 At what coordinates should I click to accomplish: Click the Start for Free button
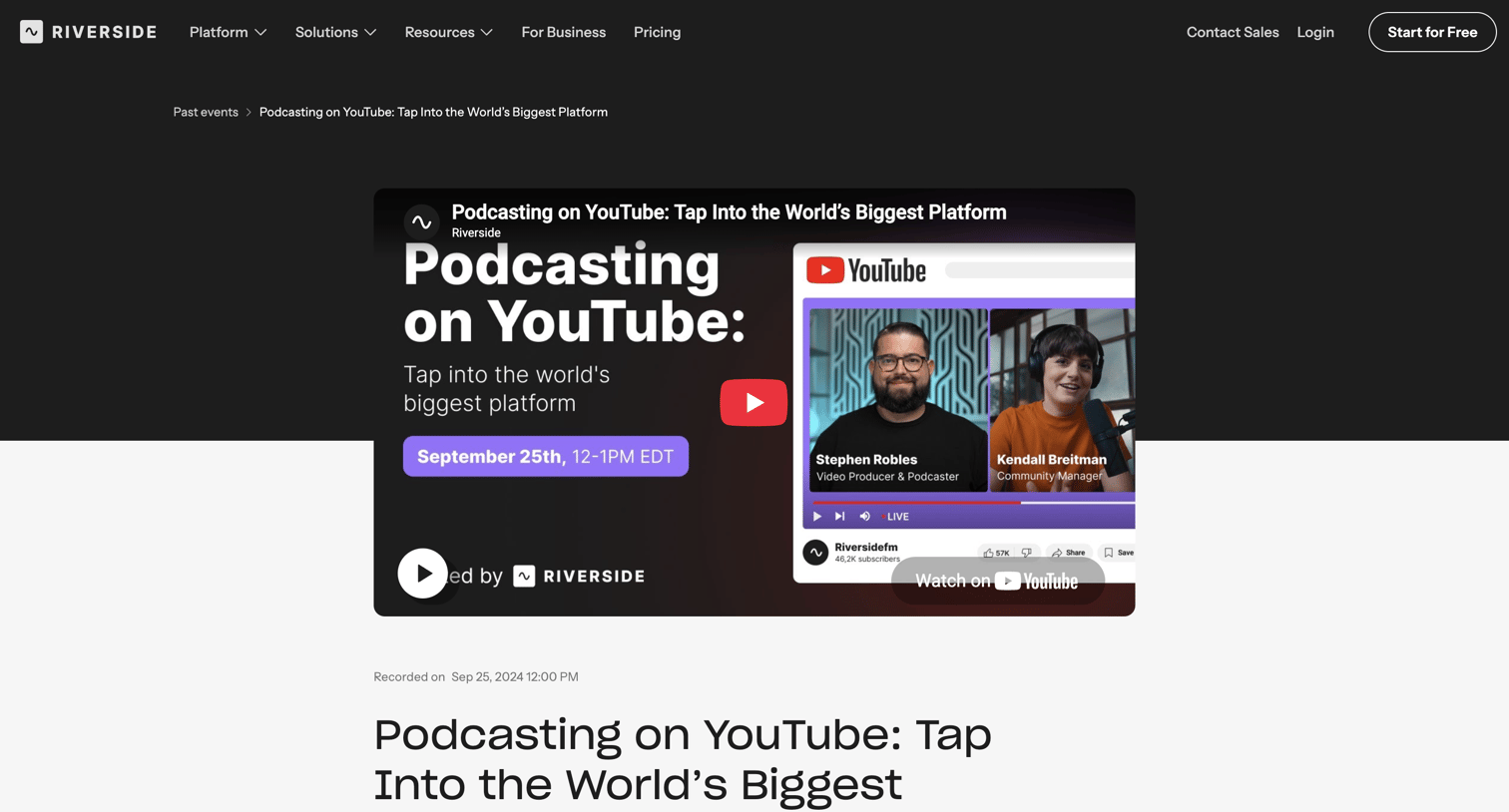(1432, 32)
